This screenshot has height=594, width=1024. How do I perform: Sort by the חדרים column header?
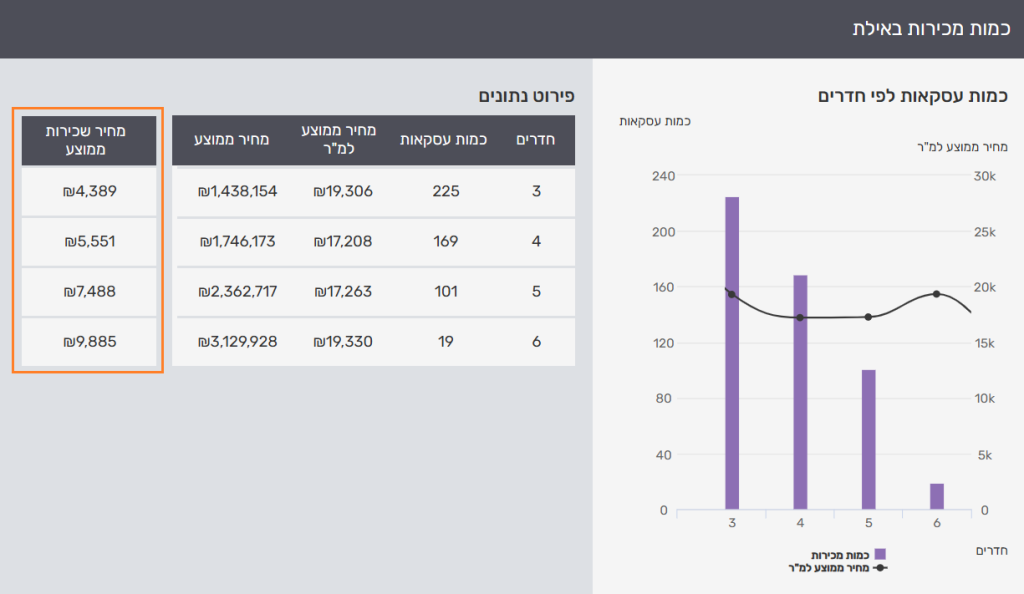(535, 140)
